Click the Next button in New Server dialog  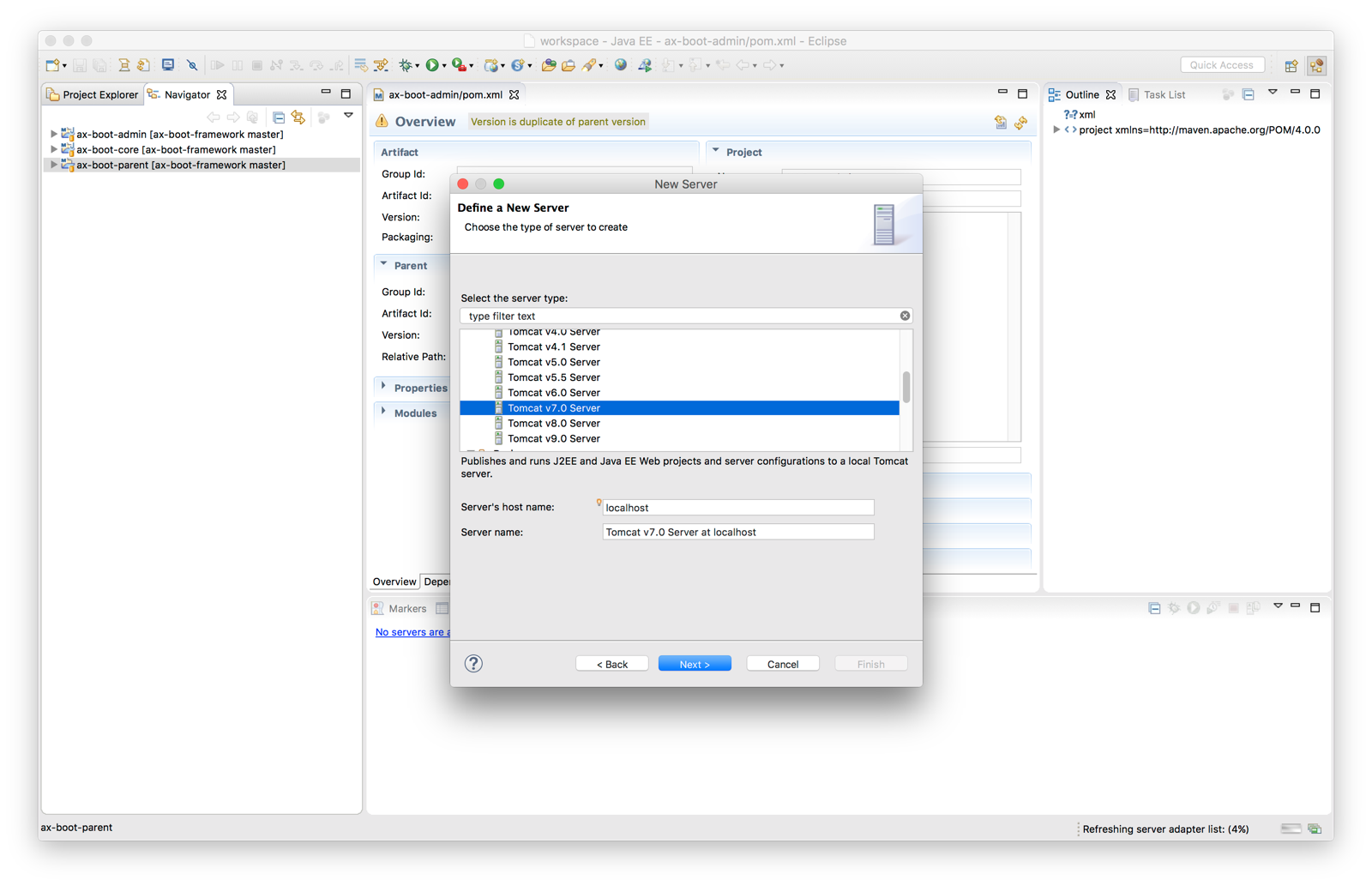click(695, 664)
